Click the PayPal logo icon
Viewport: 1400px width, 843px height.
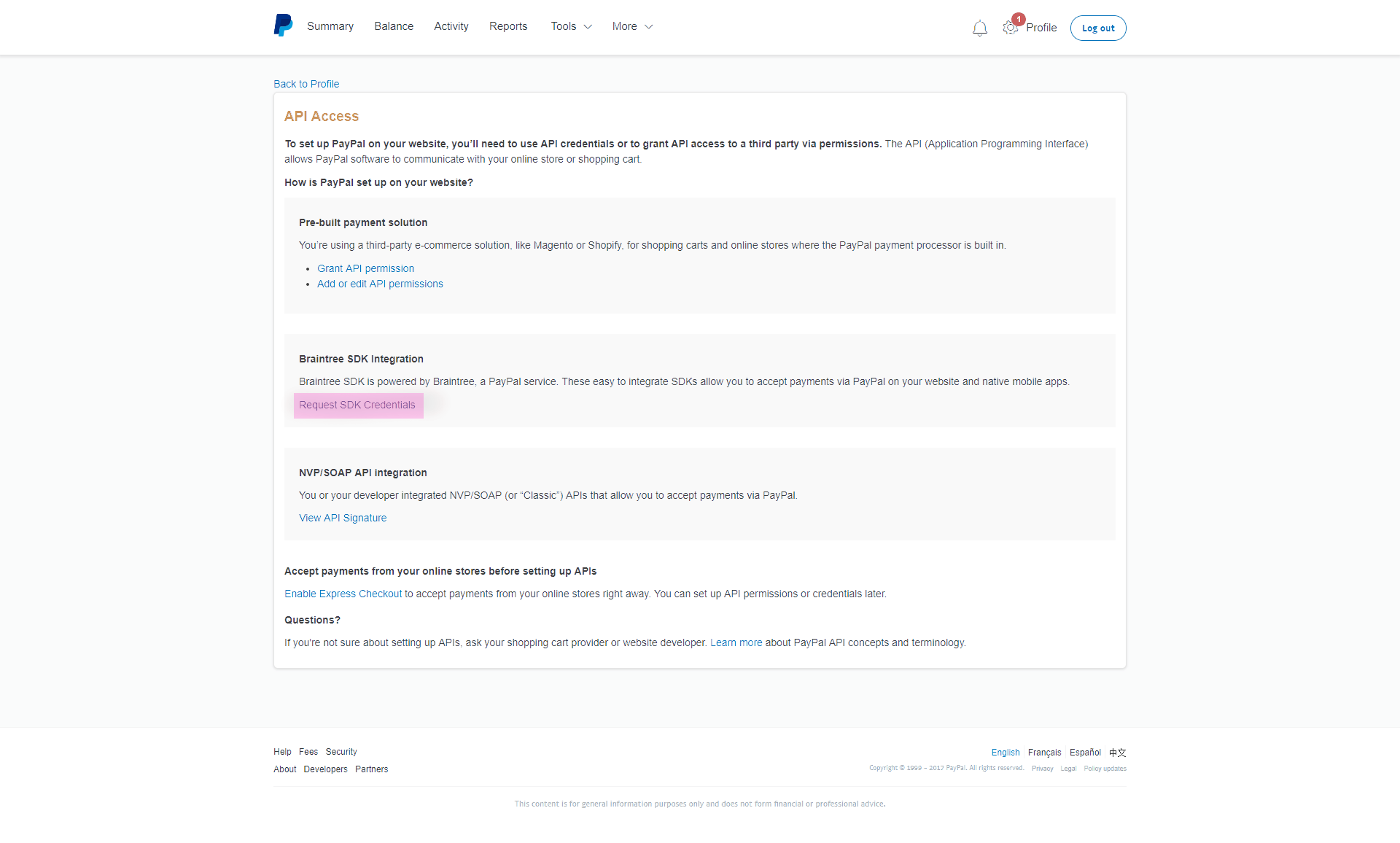click(283, 26)
